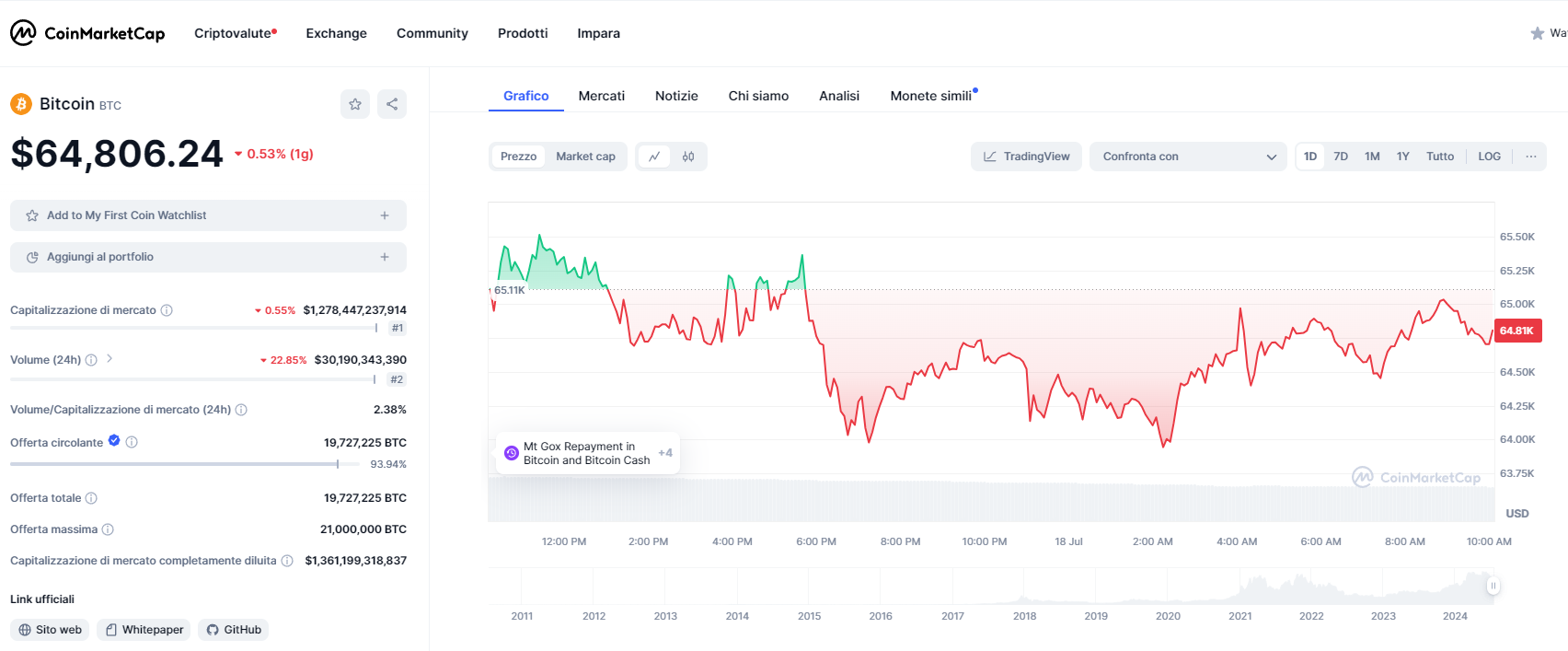Click the TradingView button

[1026, 157]
